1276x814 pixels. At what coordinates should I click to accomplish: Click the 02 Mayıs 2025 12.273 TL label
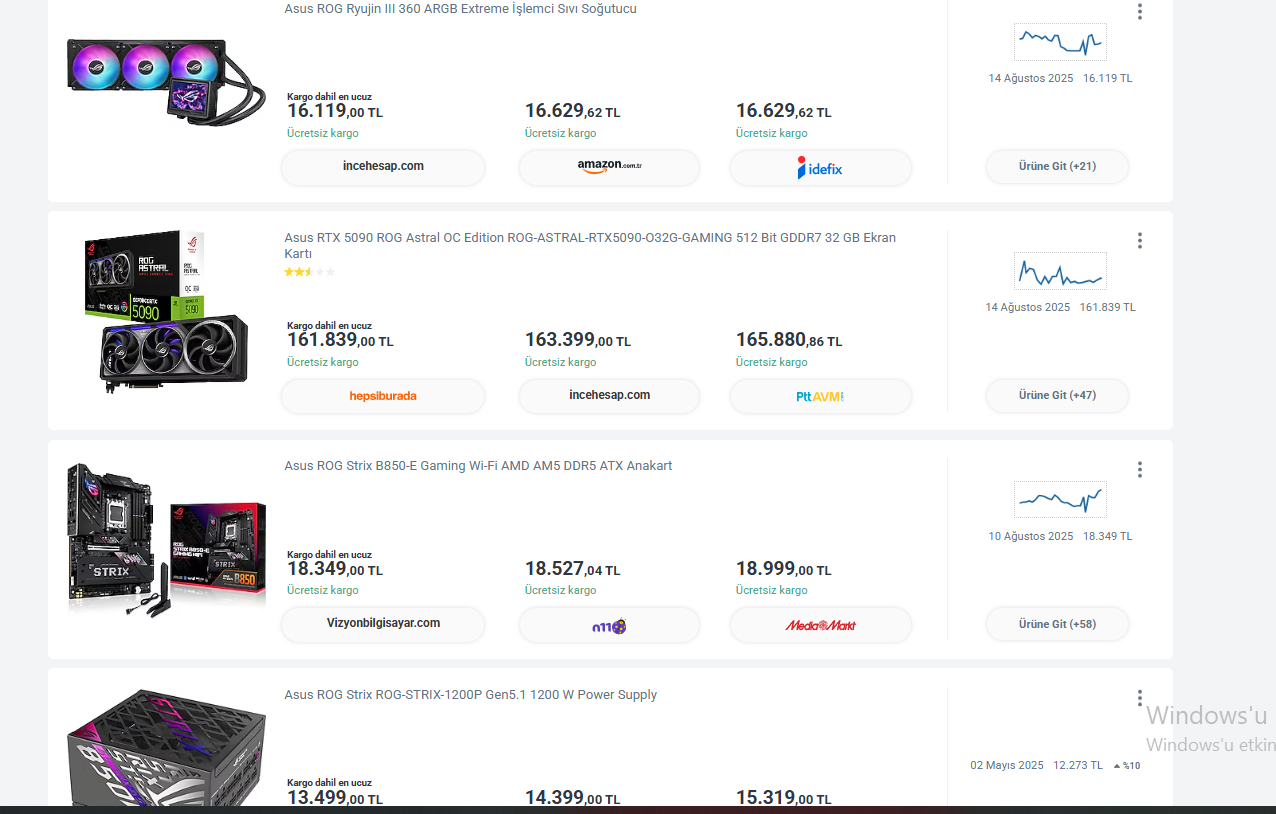(x=1036, y=765)
